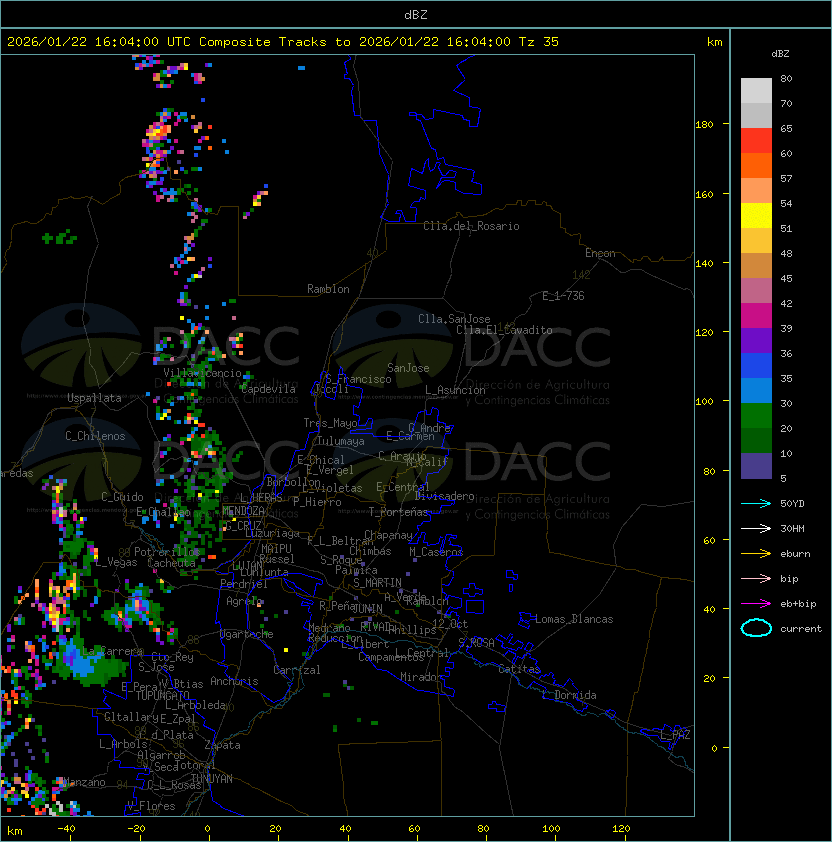Click the 'Potrerillos' map label
The height and width of the screenshot is (842, 832).
click(167, 551)
